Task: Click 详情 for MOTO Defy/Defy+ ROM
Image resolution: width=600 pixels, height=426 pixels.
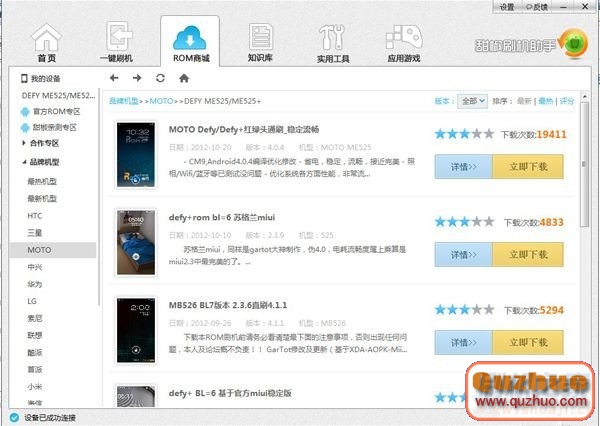Action: (463, 166)
